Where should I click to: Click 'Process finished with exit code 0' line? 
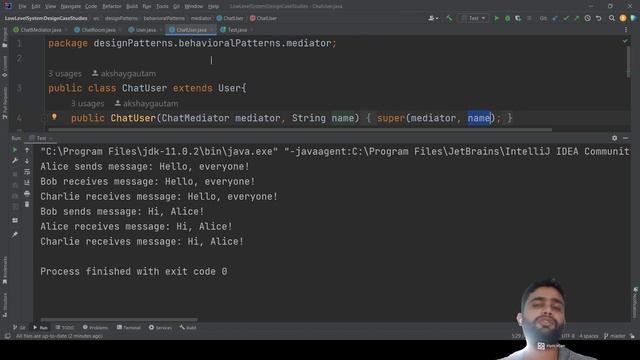[x=133, y=271]
